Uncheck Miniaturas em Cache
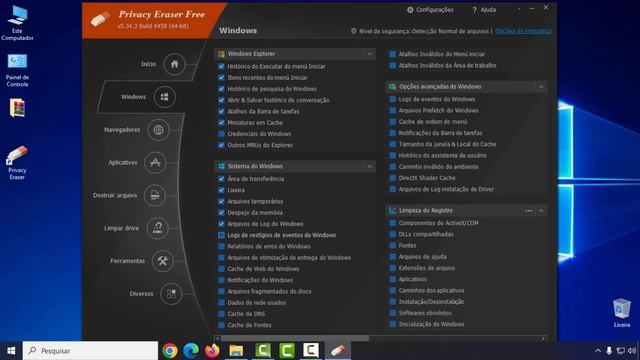 (x=222, y=122)
